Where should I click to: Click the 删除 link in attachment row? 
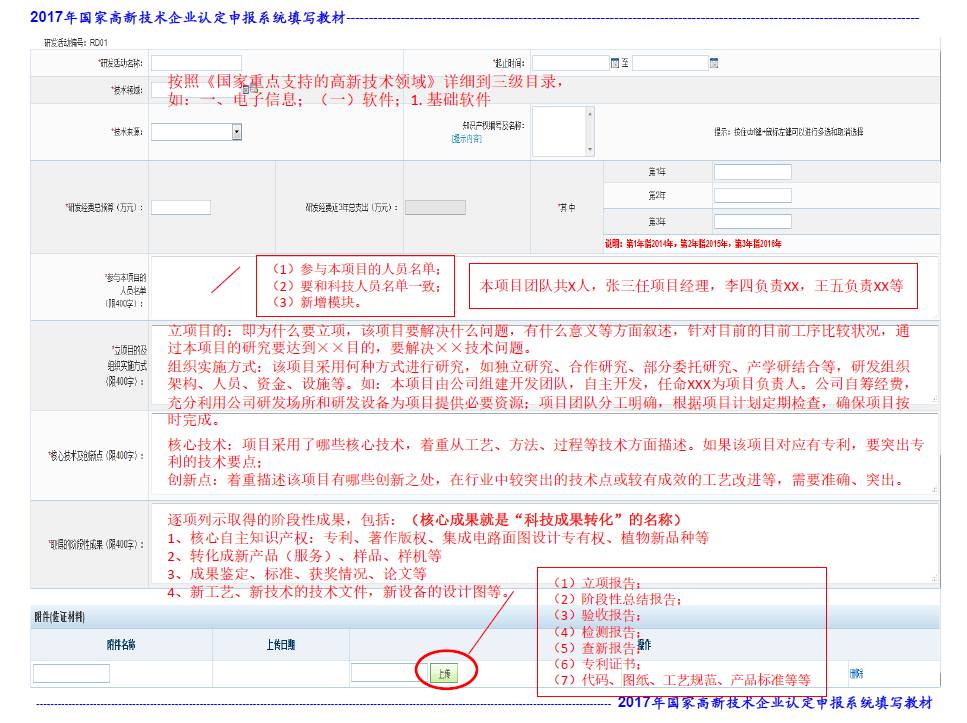point(856,673)
